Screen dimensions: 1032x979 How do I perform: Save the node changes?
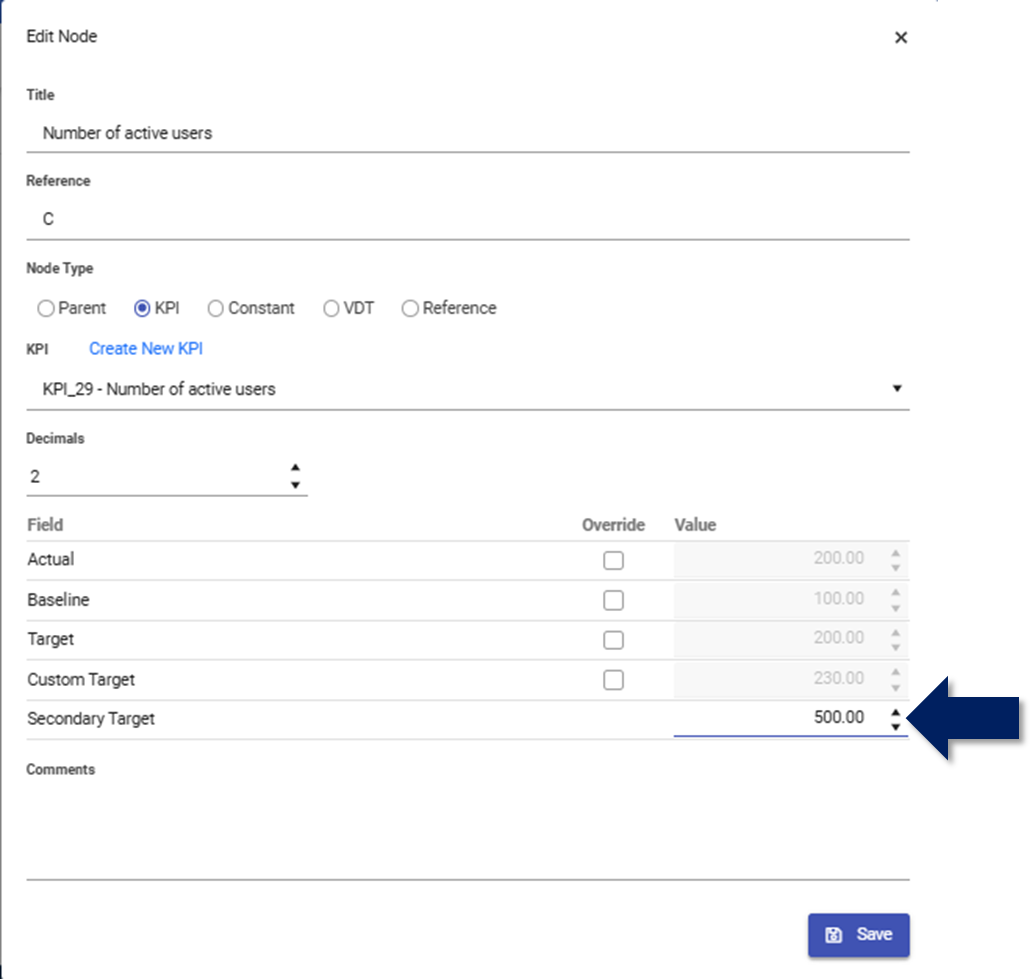(x=859, y=935)
